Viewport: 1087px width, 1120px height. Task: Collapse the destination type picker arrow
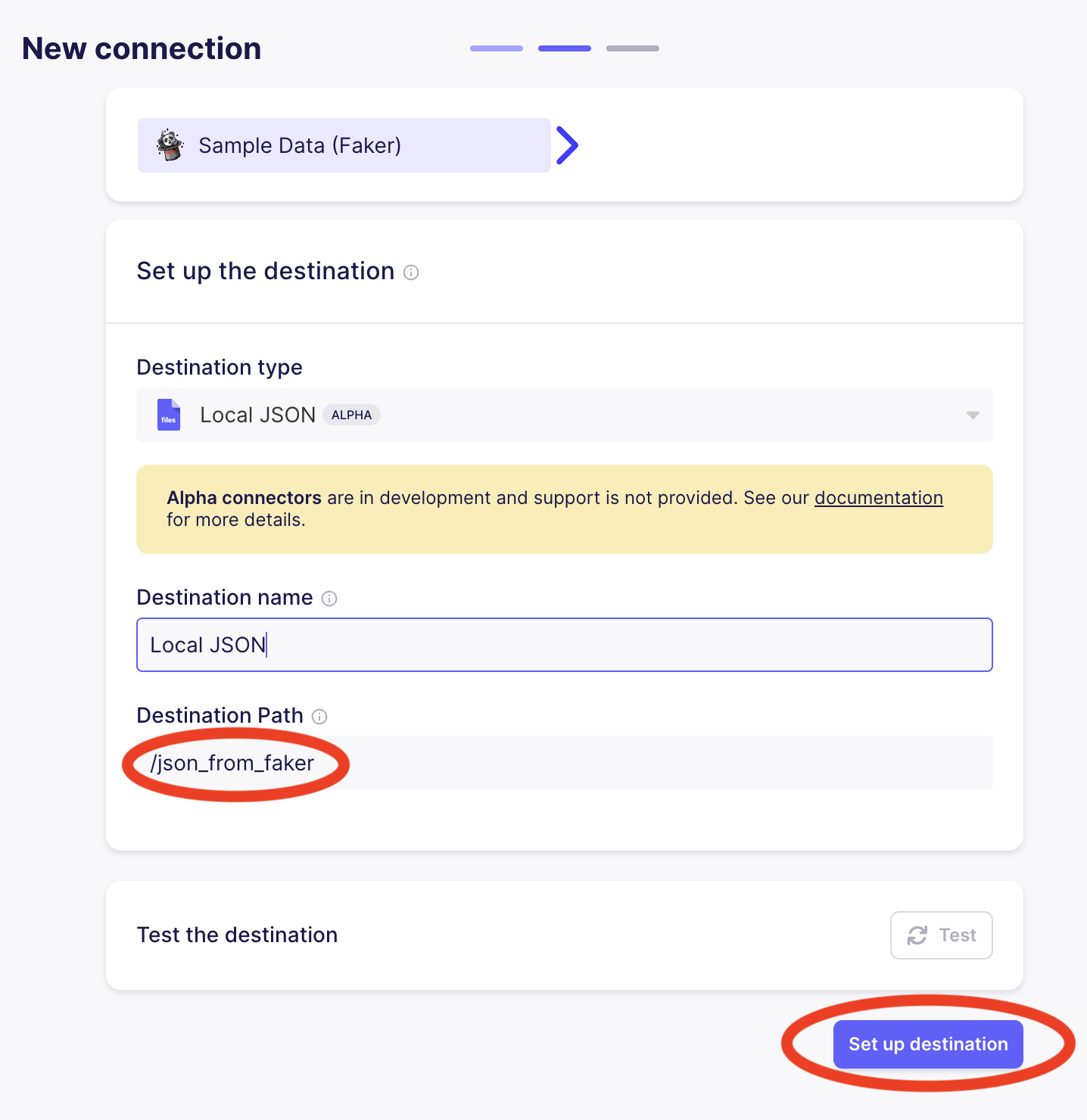pyautogui.click(x=972, y=415)
